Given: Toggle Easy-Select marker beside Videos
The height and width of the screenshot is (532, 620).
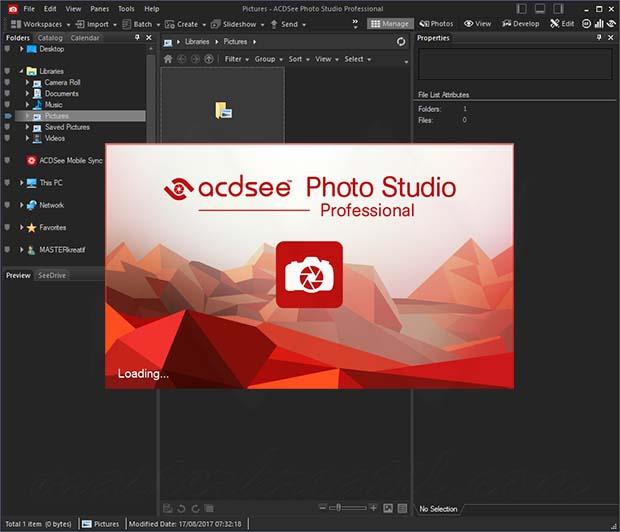Looking at the screenshot, I should [x=7, y=138].
